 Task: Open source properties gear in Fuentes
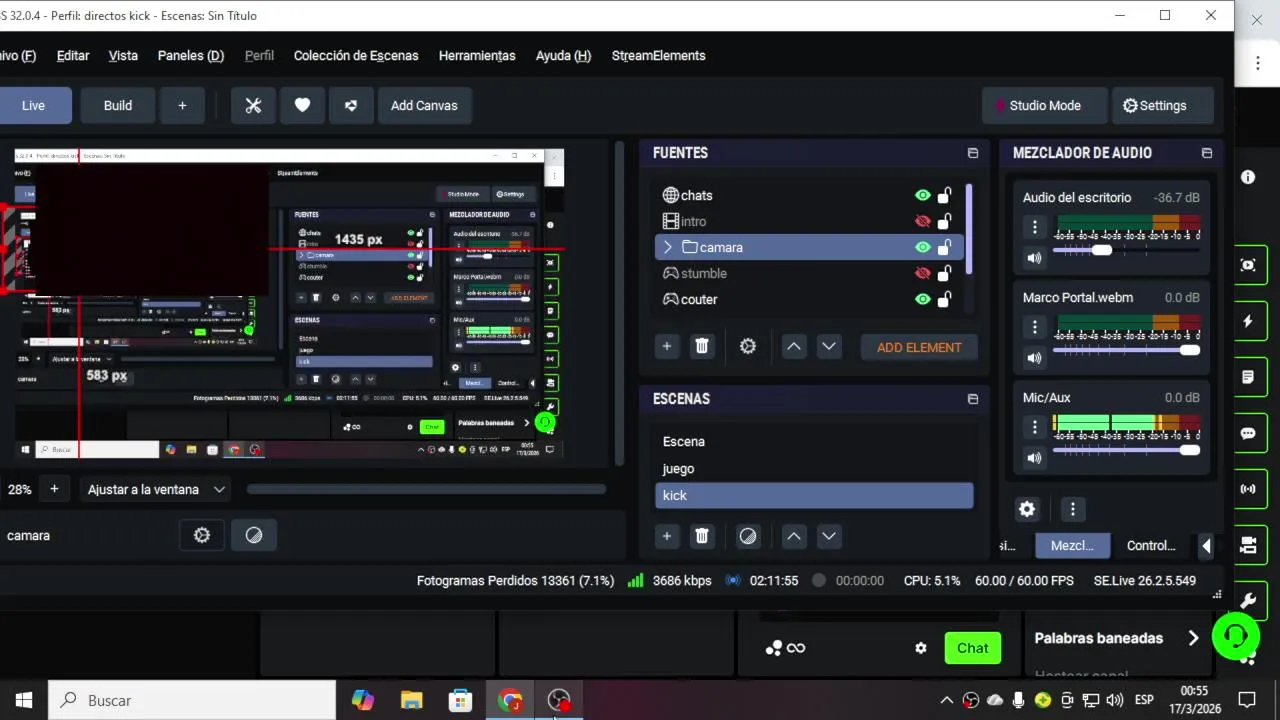(x=748, y=346)
